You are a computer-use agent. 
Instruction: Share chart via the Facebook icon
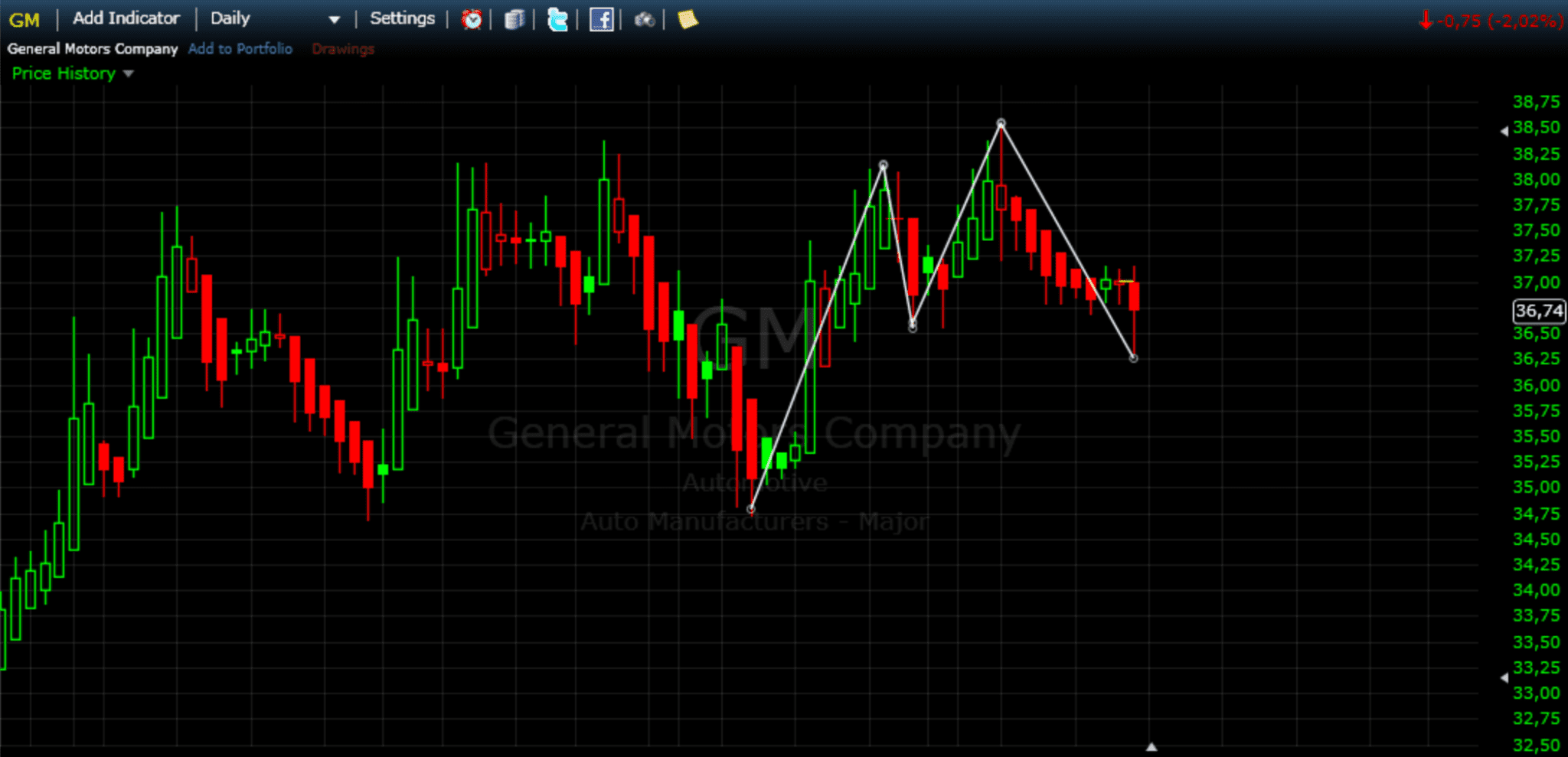point(601,19)
